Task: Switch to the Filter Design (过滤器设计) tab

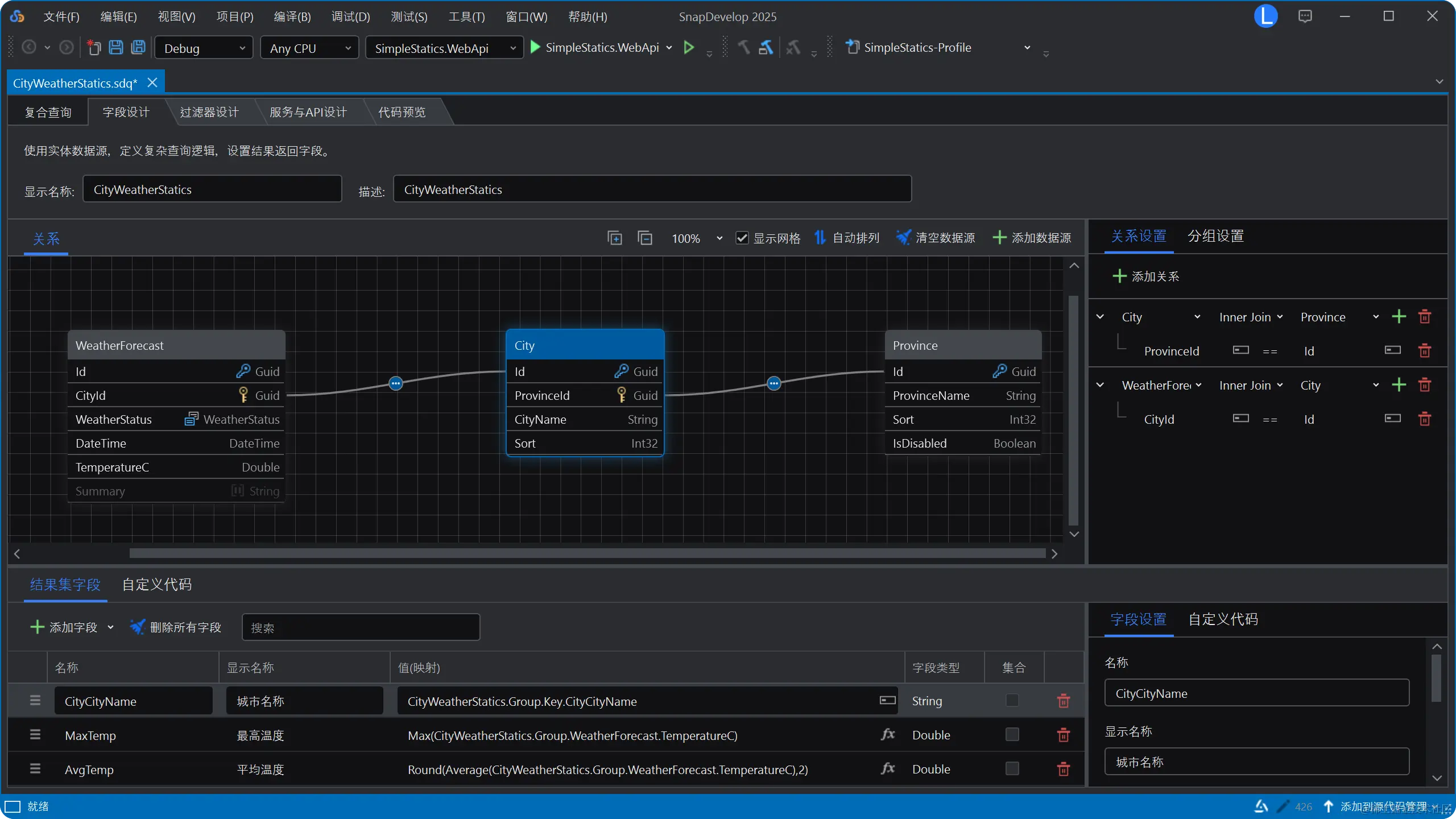Action: coord(209,112)
